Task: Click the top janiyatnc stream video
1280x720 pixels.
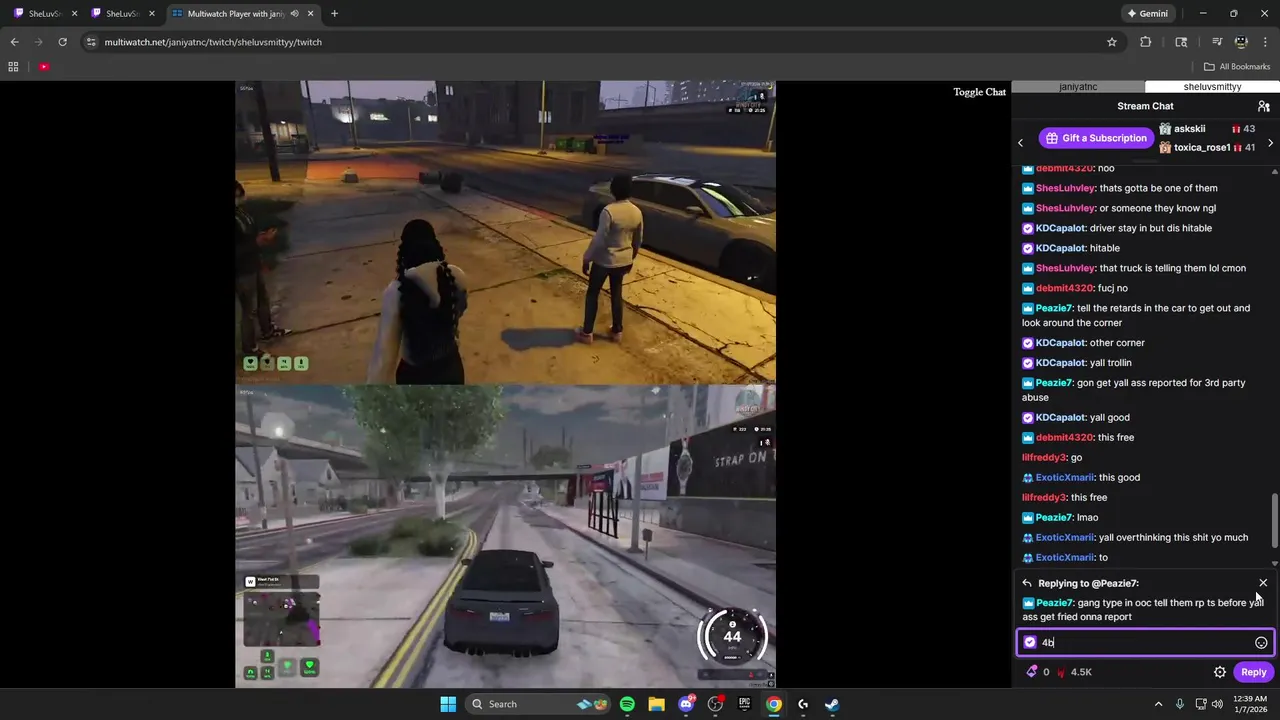Action: click(x=505, y=232)
